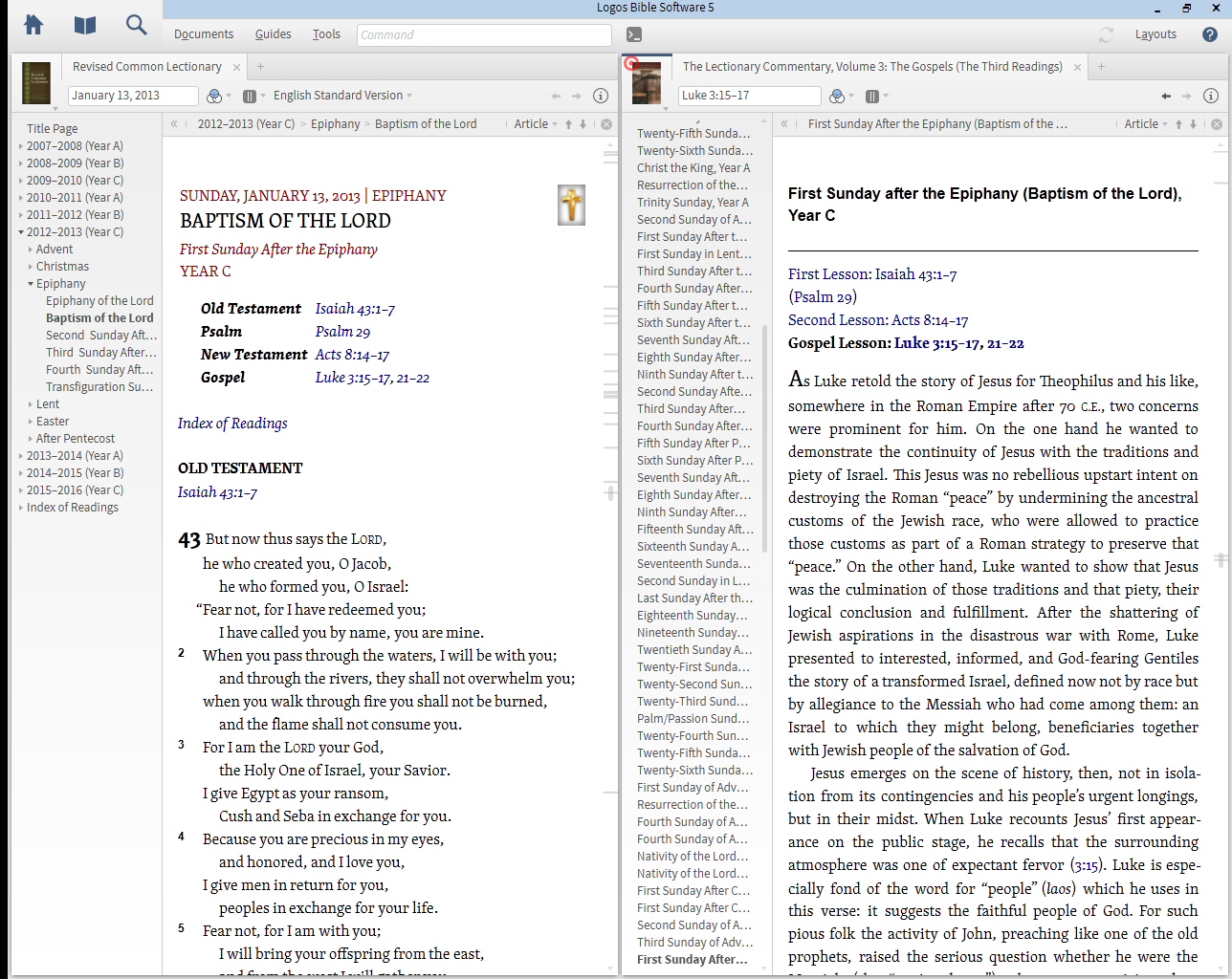Open the English Standard Version dropdown
1232x979 pixels.
coord(342,96)
